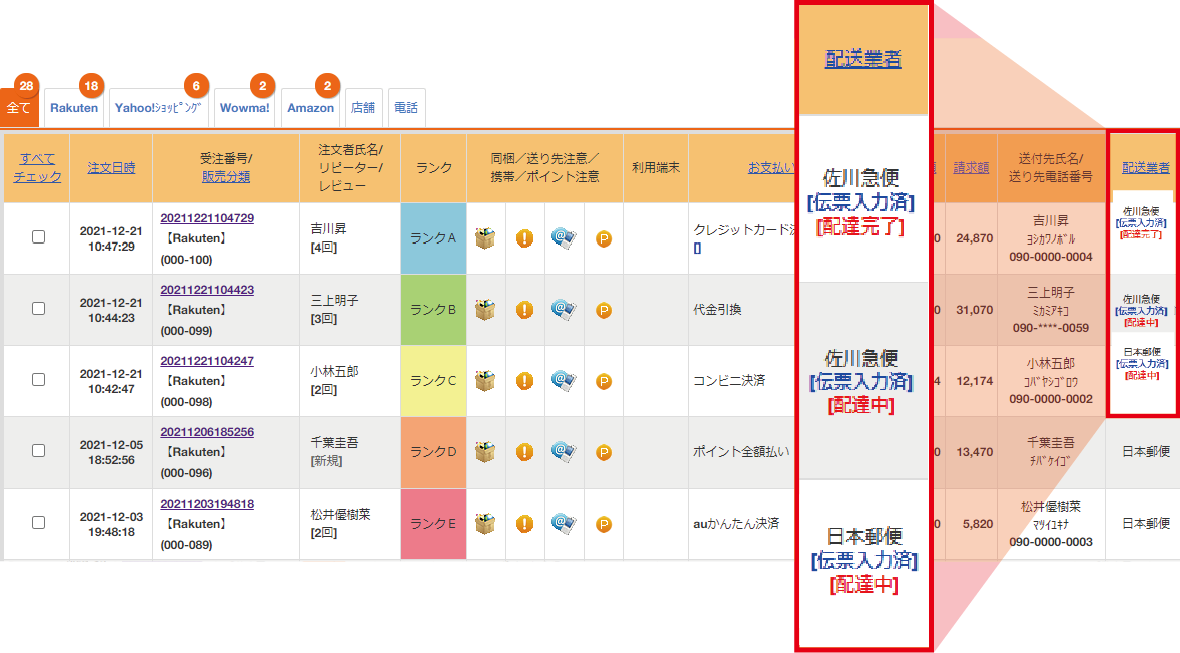Viewport: 1180px width, 653px height.
Task: Open the Wowma! tab
Action: (245, 108)
